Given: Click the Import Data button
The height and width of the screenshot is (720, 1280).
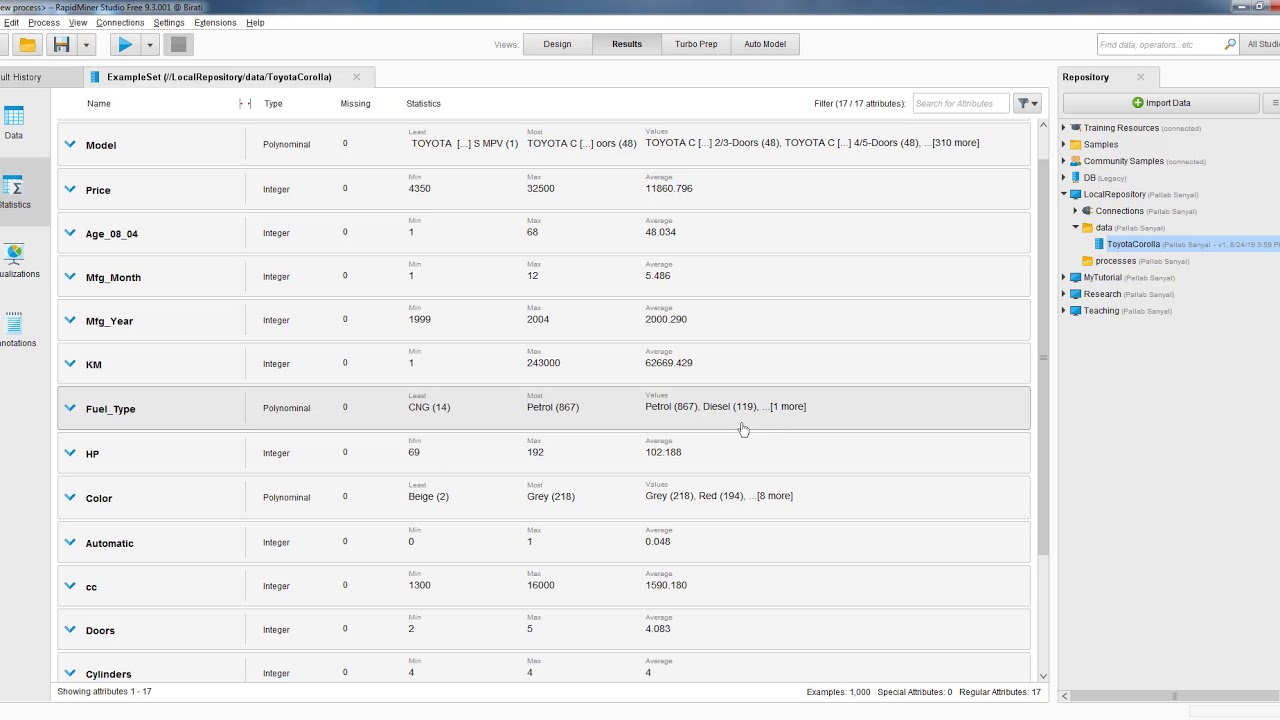Looking at the screenshot, I should pyautogui.click(x=1161, y=103).
